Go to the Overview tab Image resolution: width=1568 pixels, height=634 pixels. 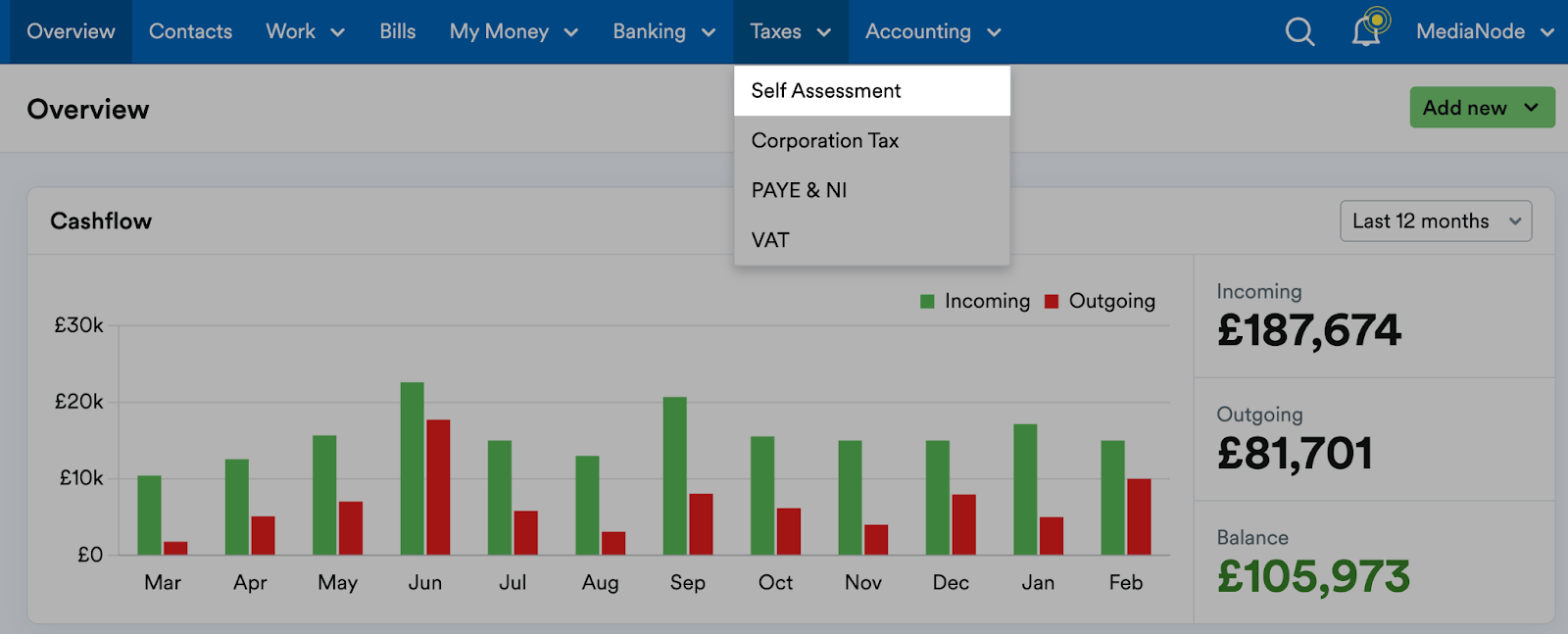coord(71,31)
